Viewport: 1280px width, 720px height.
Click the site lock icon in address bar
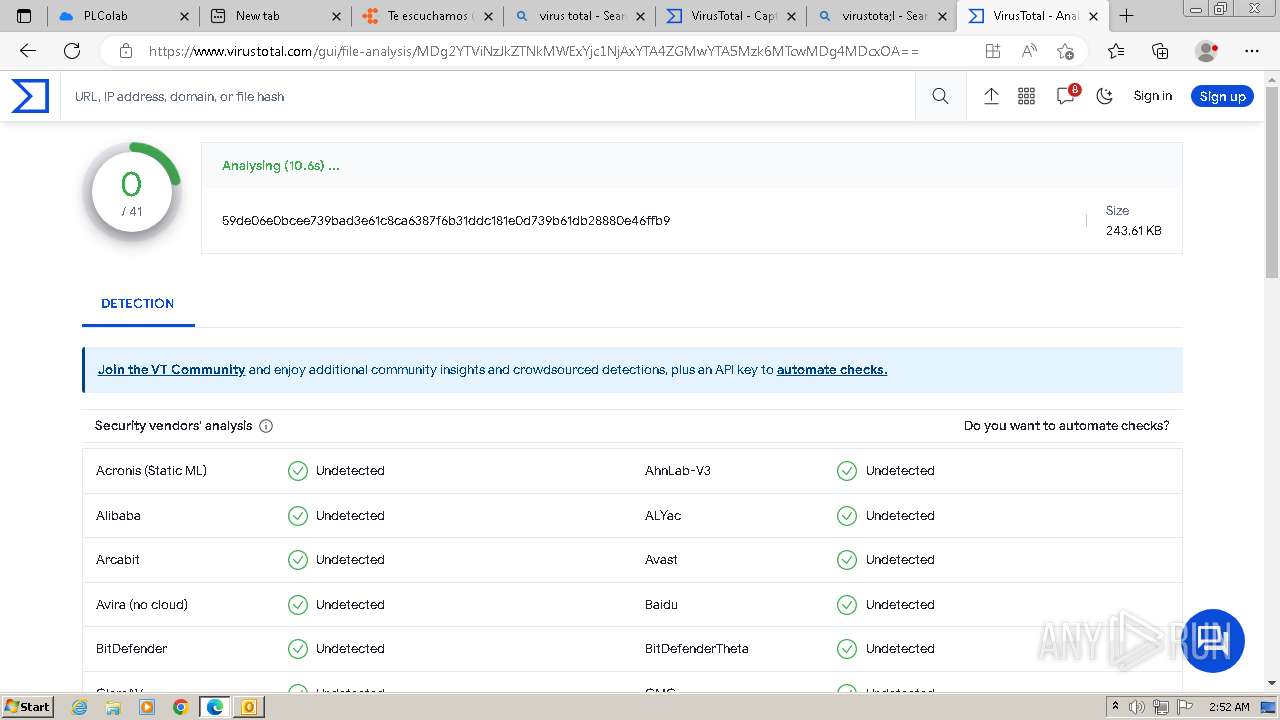(125, 51)
